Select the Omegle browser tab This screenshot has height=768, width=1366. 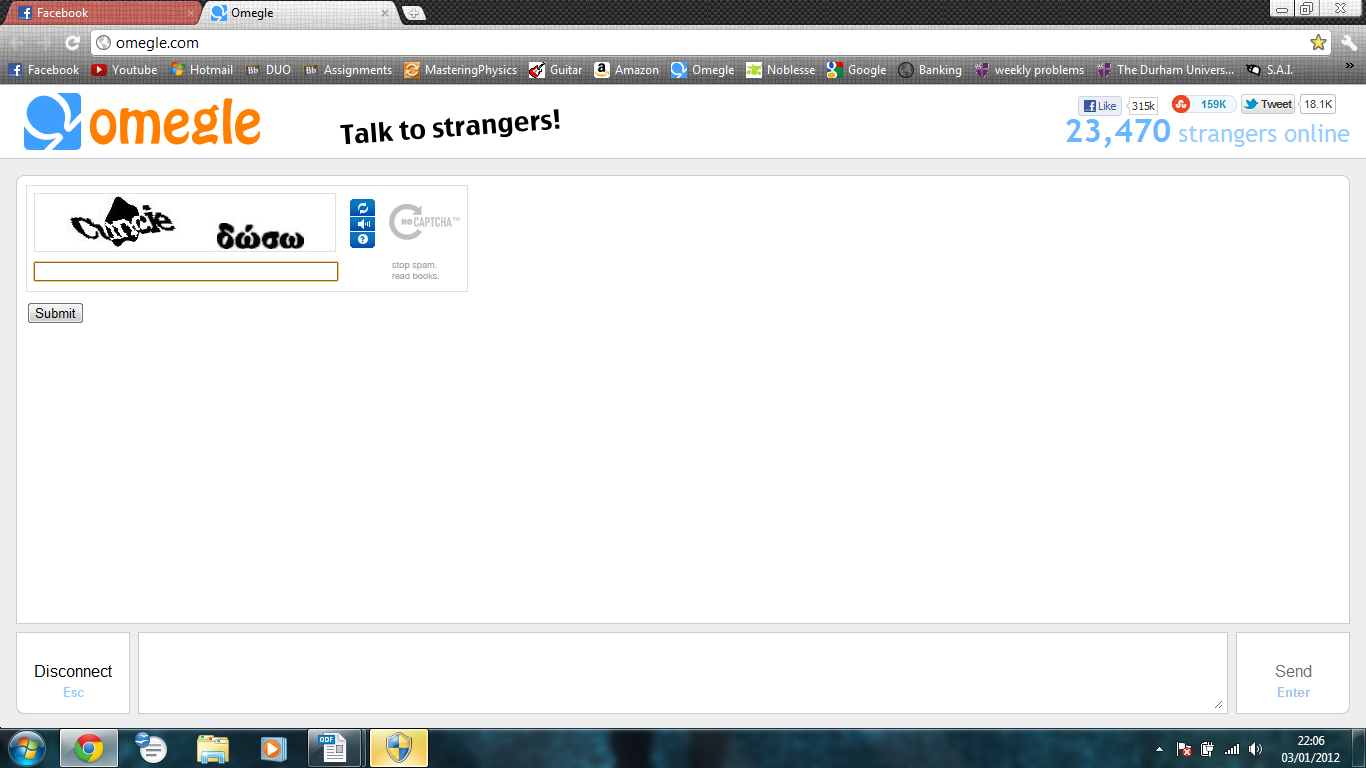[x=298, y=13]
